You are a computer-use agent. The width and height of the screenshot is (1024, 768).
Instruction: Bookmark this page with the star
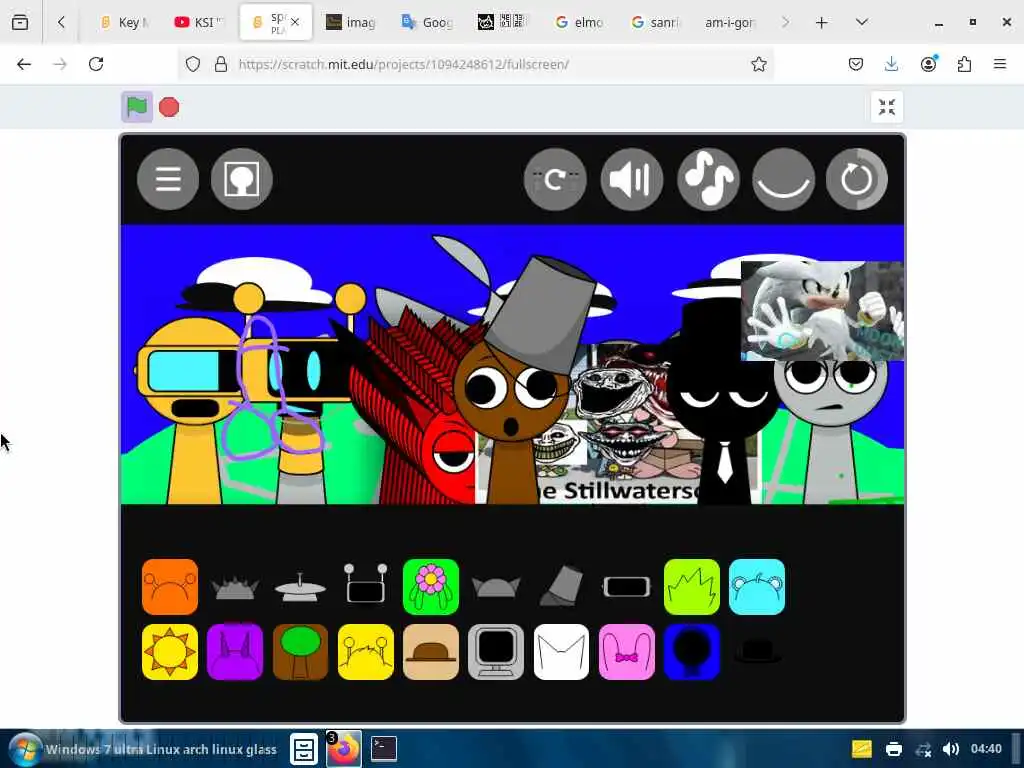click(x=758, y=64)
